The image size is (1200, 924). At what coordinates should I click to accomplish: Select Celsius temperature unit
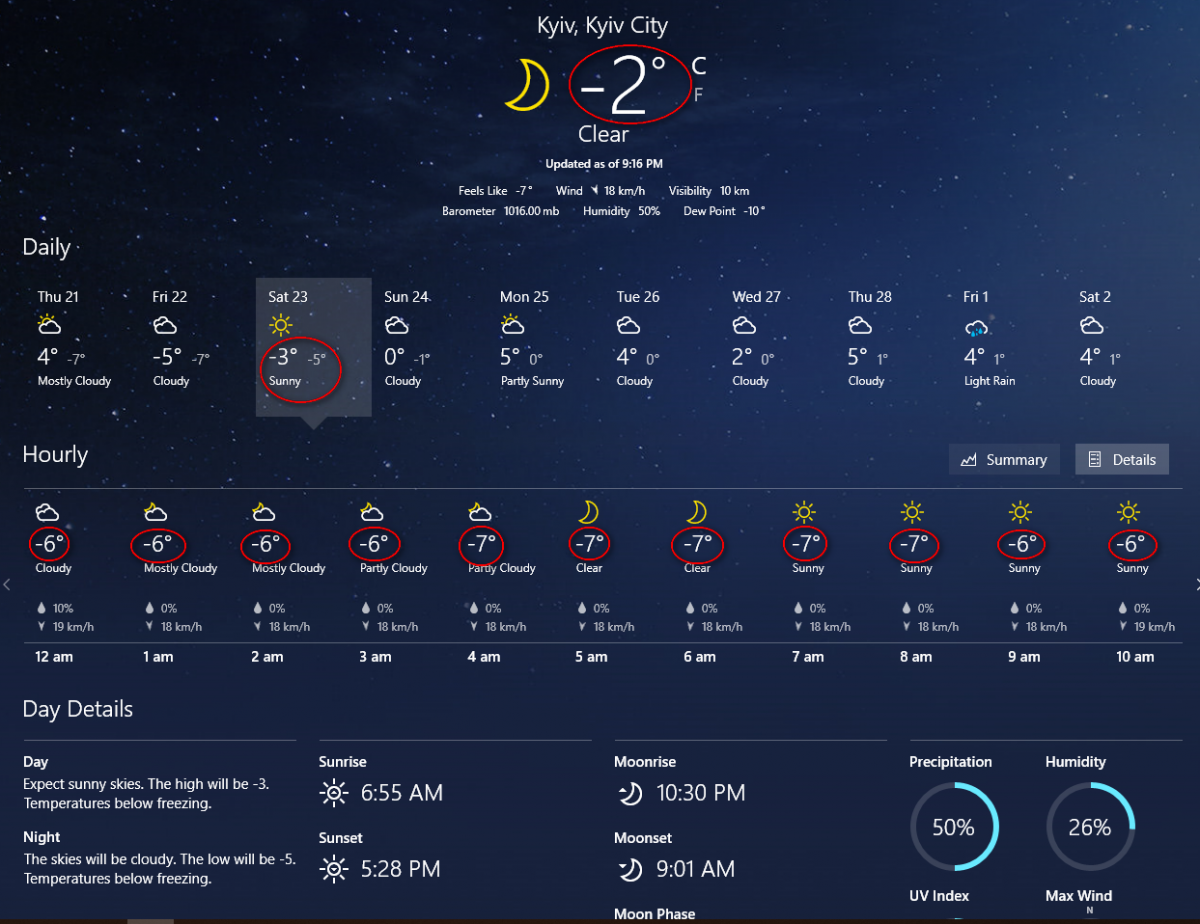[x=699, y=67]
